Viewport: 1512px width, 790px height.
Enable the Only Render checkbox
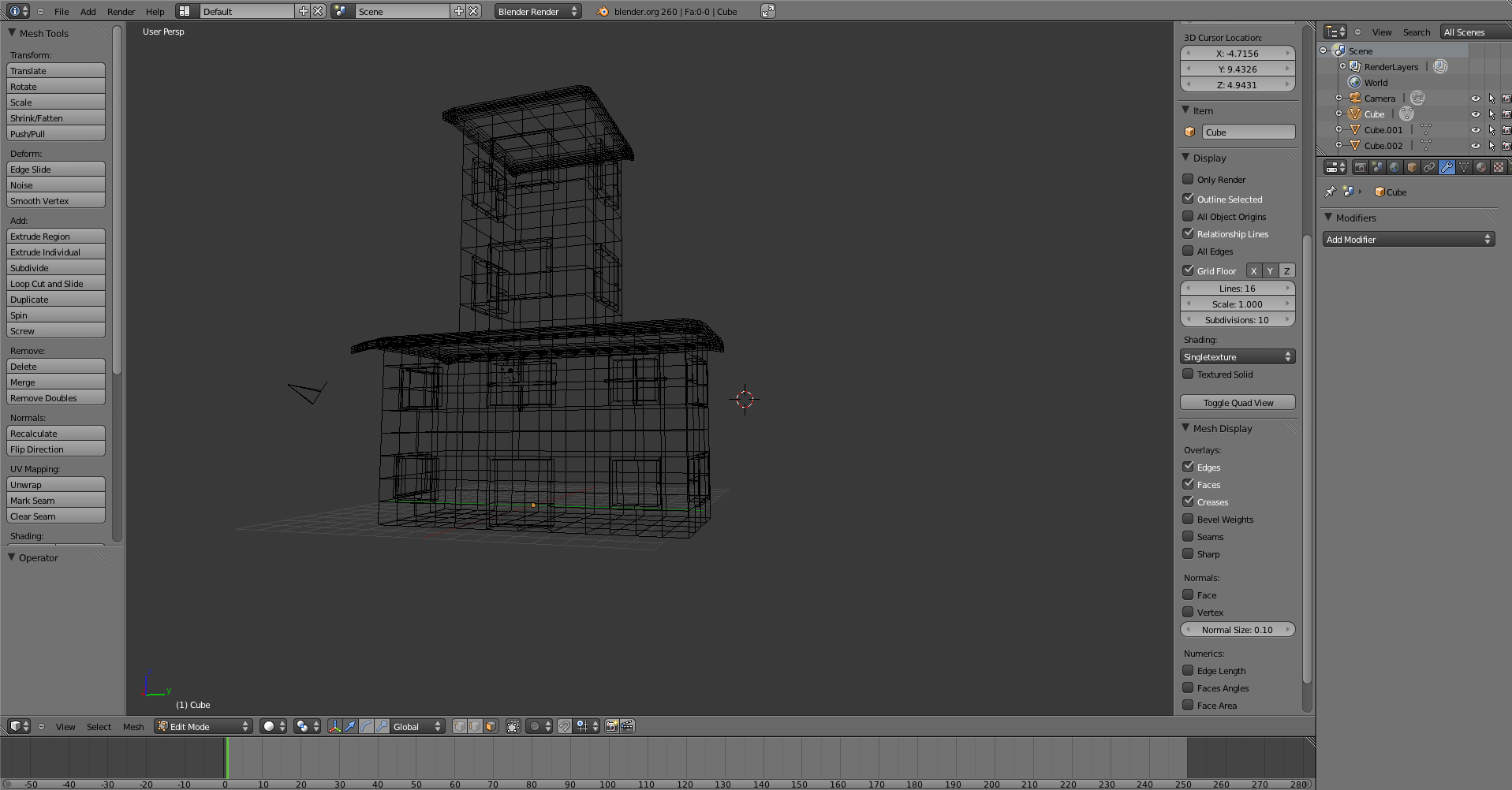click(x=1188, y=179)
